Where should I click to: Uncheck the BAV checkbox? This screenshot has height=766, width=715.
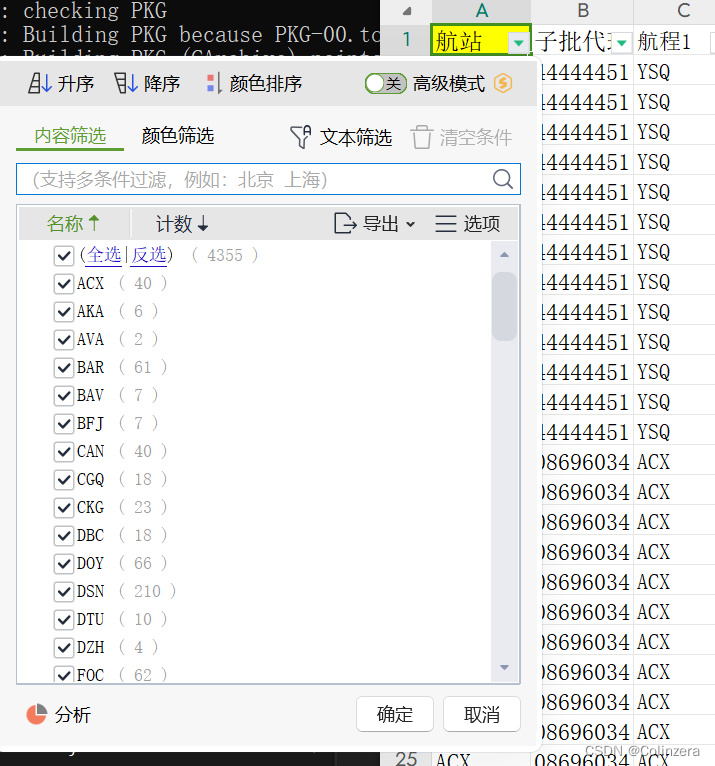pyautogui.click(x=63, y=395)
